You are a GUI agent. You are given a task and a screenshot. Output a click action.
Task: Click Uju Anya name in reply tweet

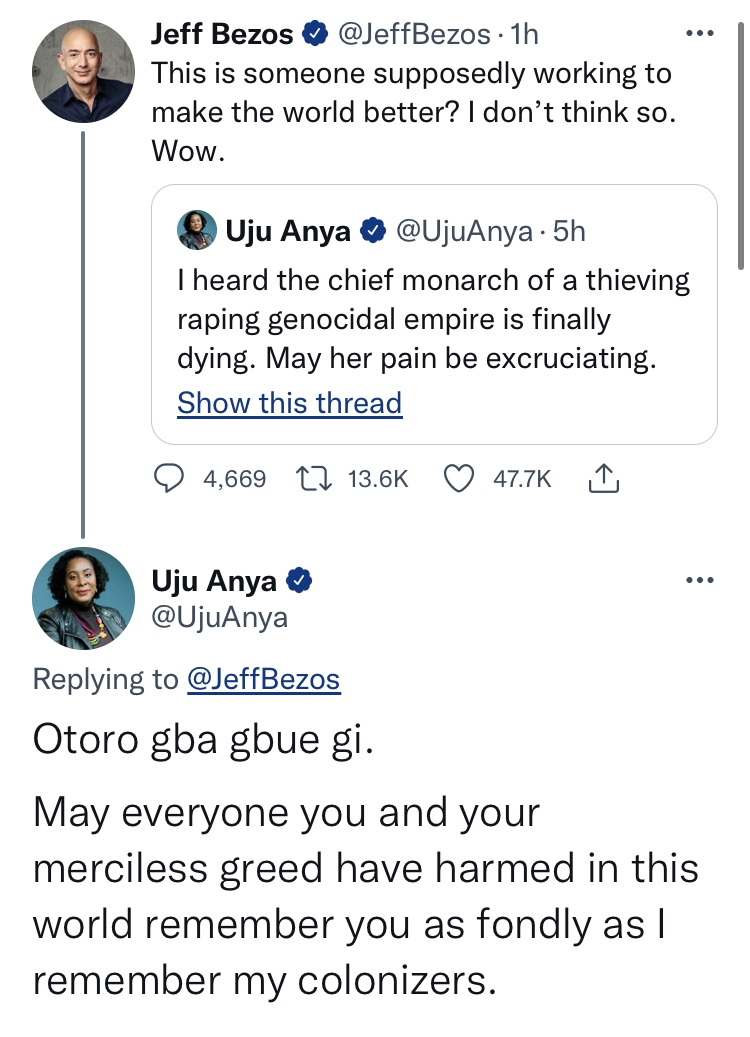[x=214, y=580]
